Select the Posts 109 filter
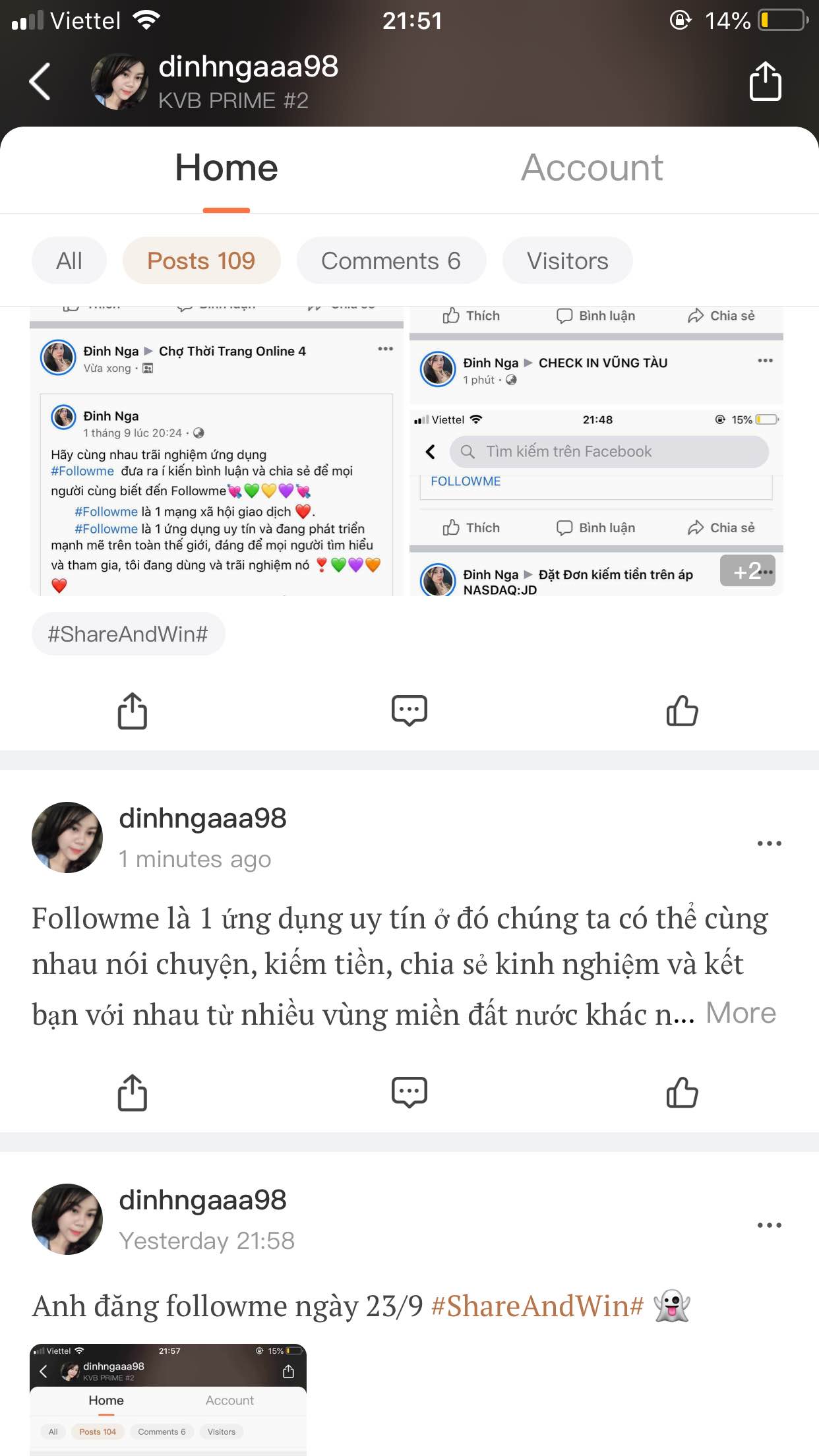The height and width of the screenshot is (1456, 819). 201,260
